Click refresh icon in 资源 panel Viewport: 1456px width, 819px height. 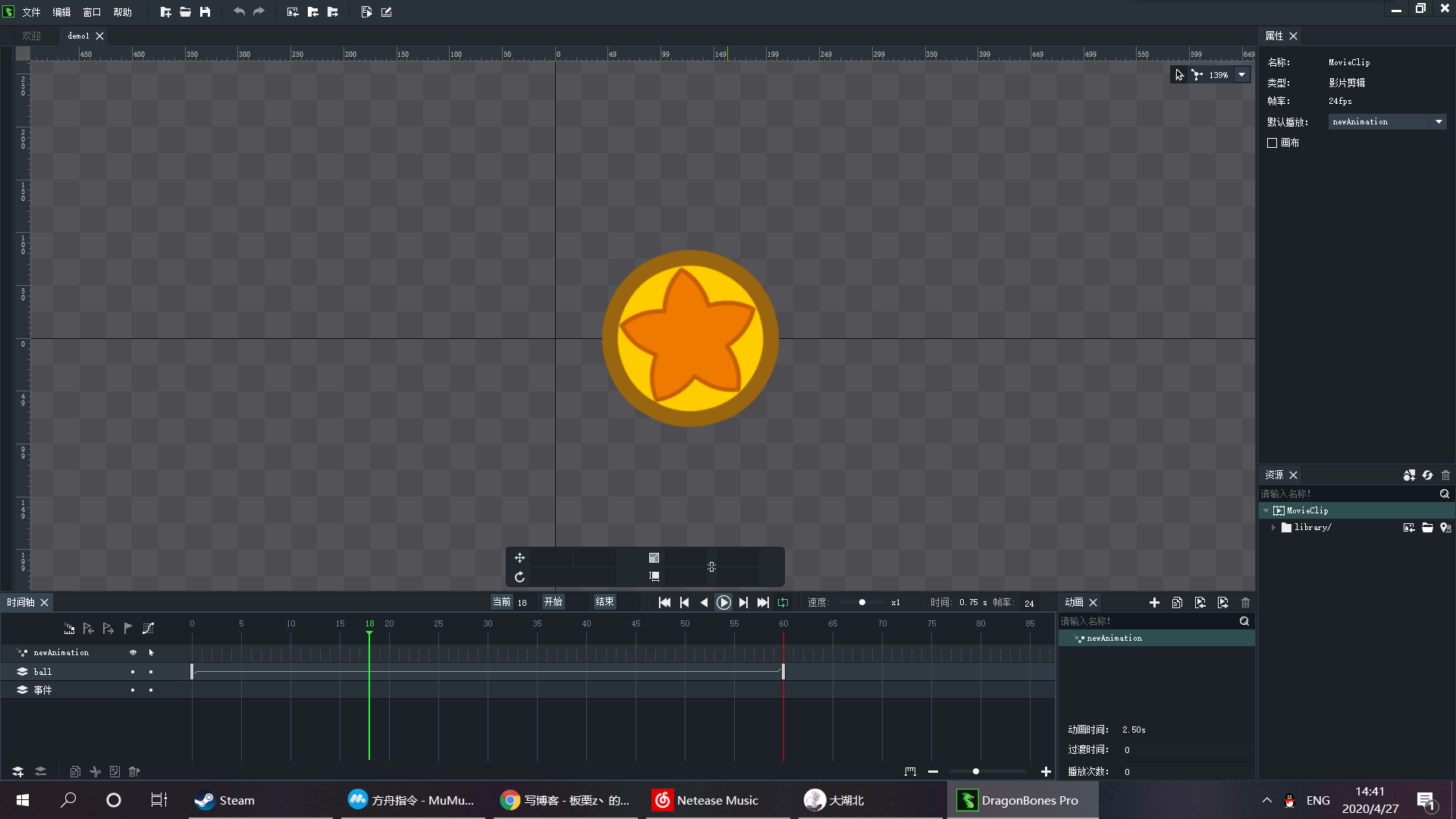point(1427,475)
